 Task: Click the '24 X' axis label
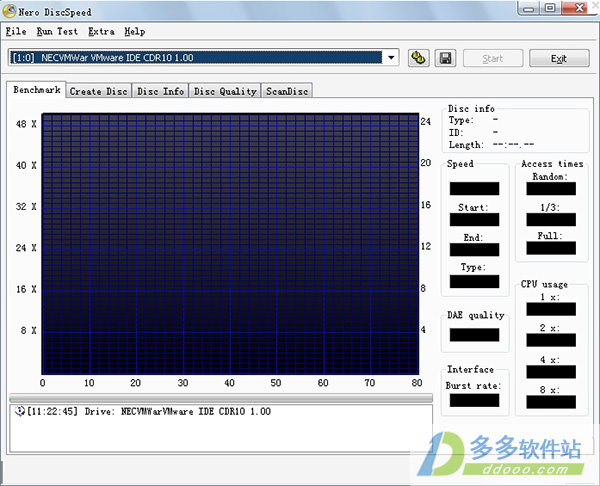coord(26,248)
